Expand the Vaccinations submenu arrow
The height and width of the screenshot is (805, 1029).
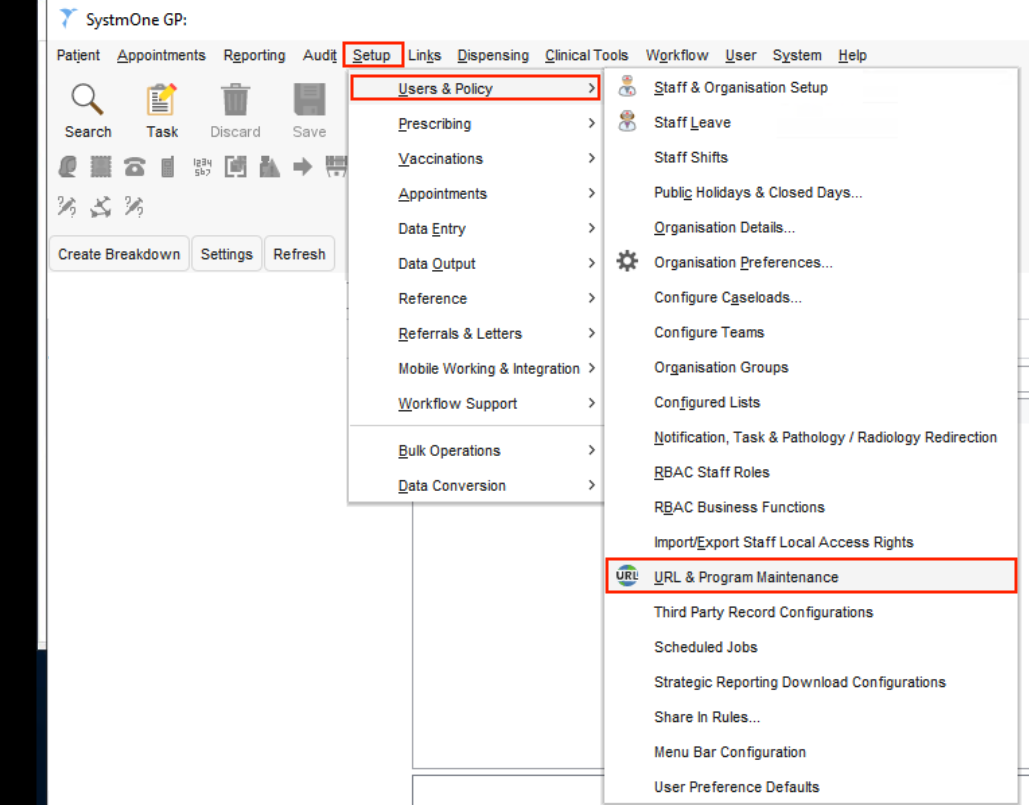591,158
